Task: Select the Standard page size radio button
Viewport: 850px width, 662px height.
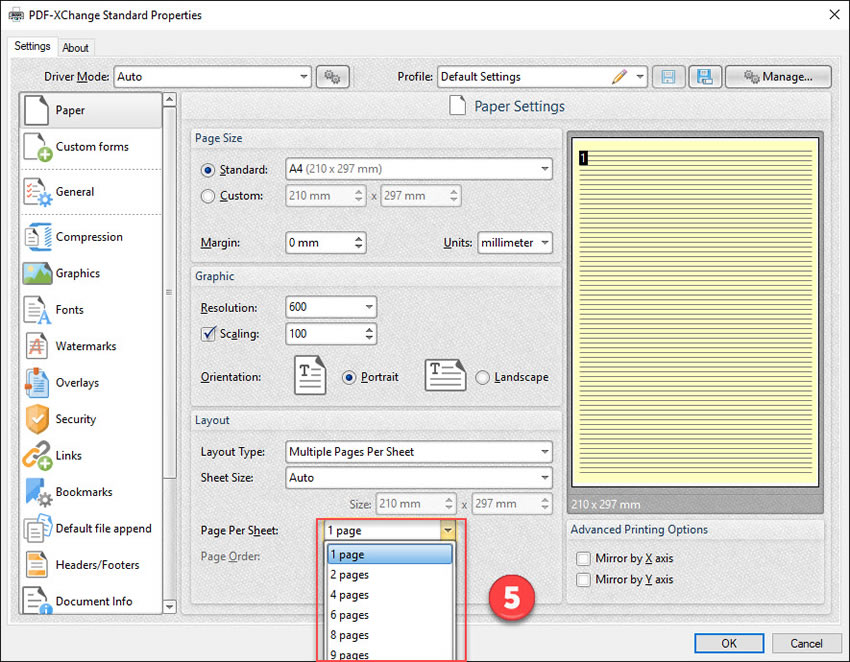Action: coord(208,170)
